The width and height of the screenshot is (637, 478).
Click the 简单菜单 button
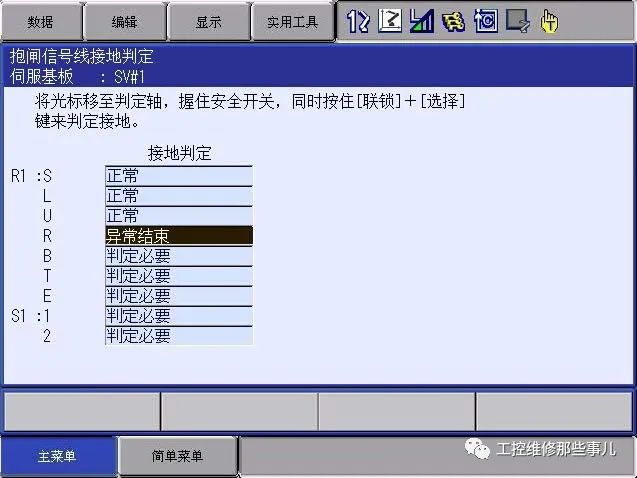pyautogui.click(x=177, y=456)
